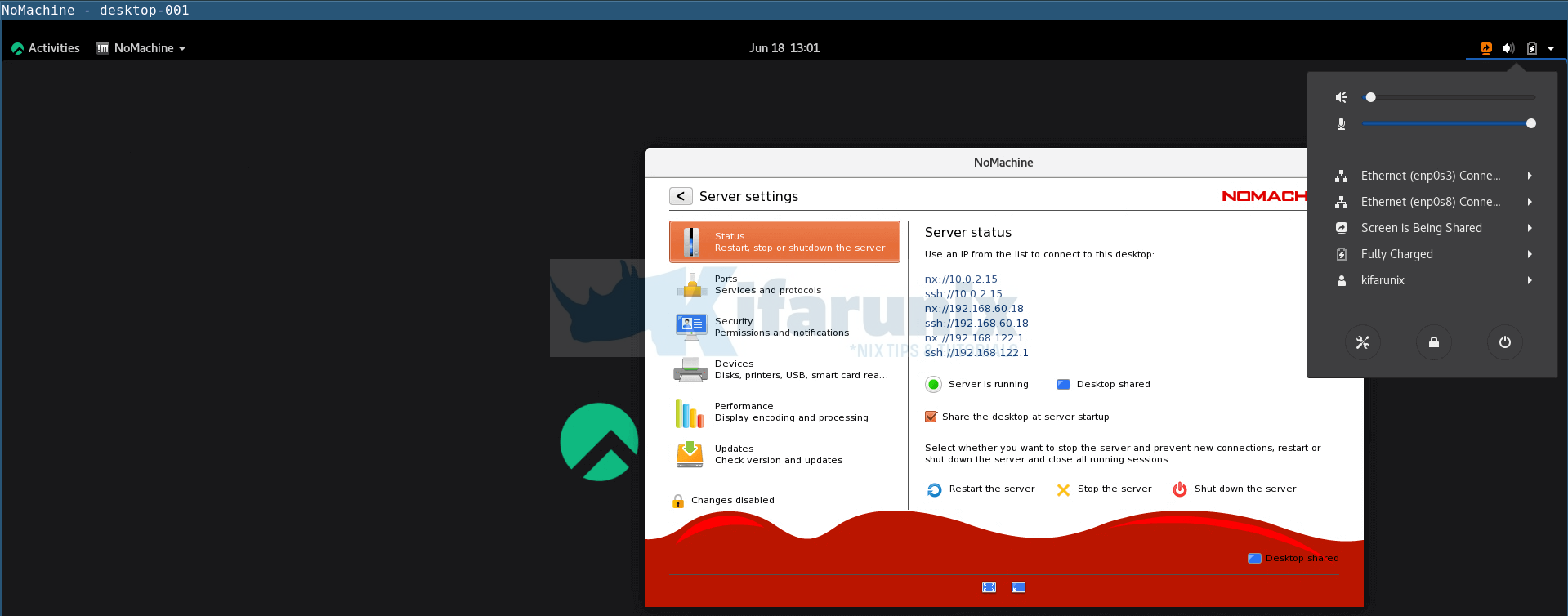Go back using the Server settings arrow
The height and width of the screenshot is (616, 1568).
click(x=681, y=196)
